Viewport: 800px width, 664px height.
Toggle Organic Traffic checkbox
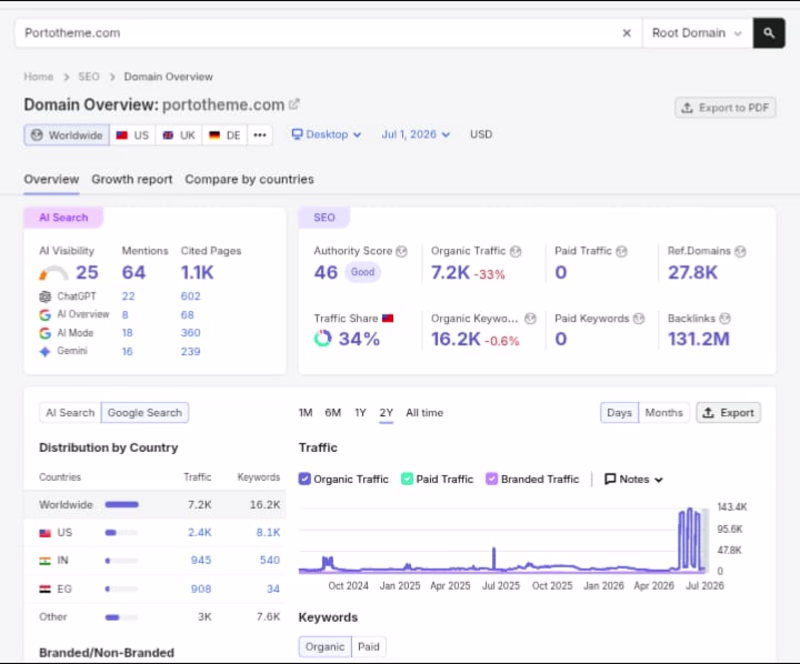click(305, 479)
